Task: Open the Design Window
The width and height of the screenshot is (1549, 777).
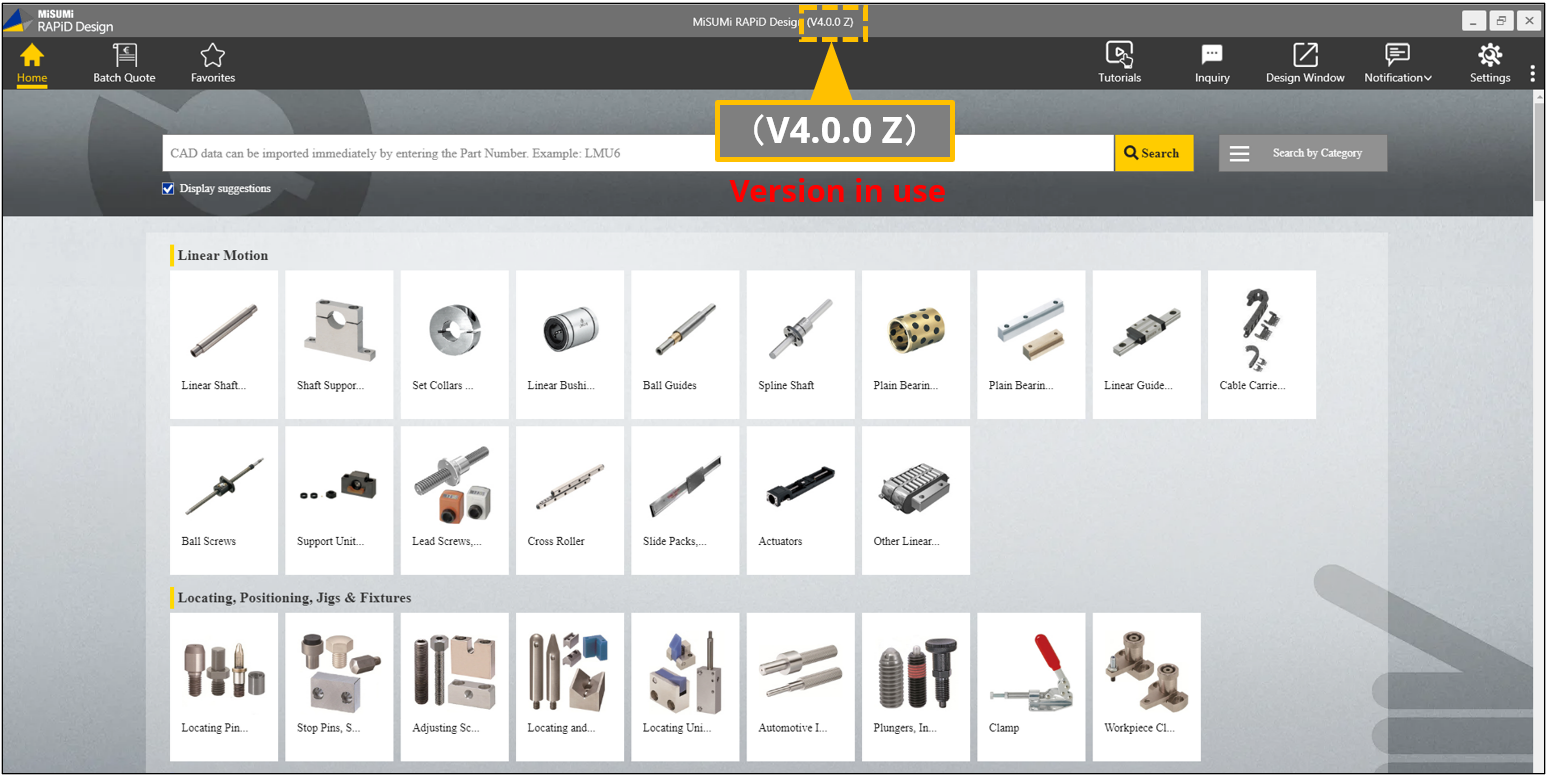Action: pyautogui.click(x=1305, y=63)
